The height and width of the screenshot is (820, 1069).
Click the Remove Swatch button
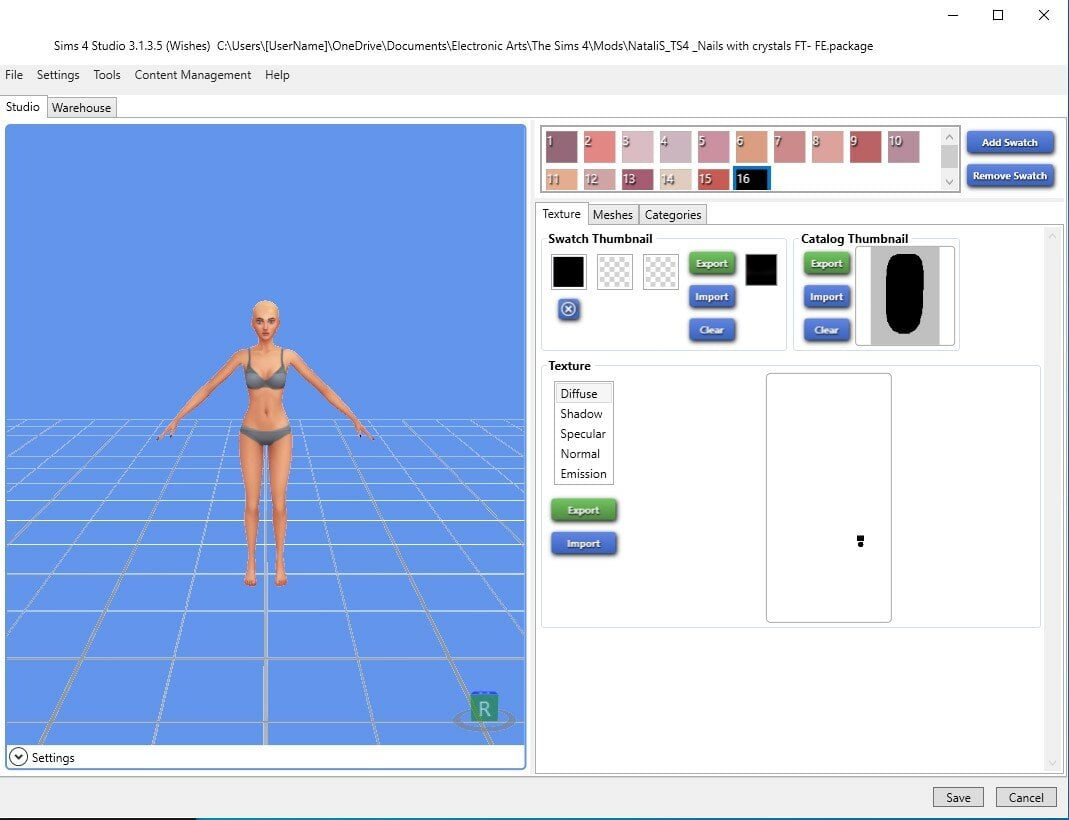(1010, 176)
